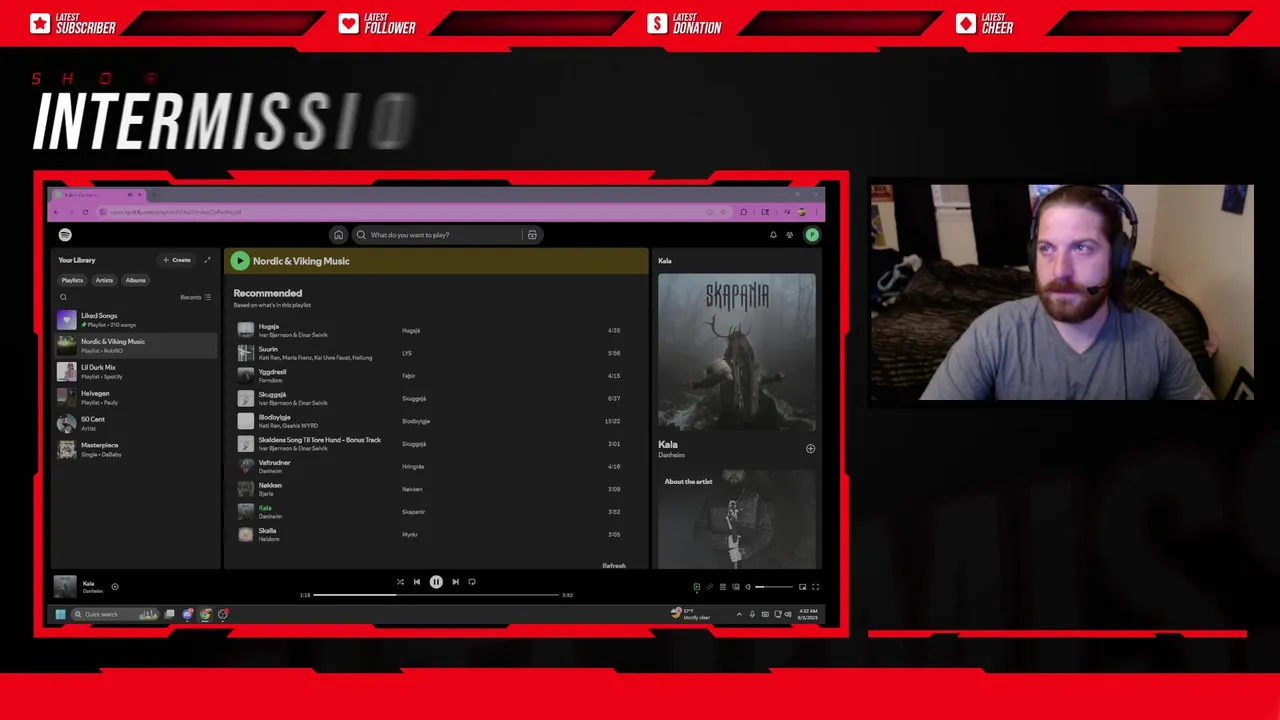The image size is (1280, 720).
Task: Skip to next track
Action: point(455,582)
